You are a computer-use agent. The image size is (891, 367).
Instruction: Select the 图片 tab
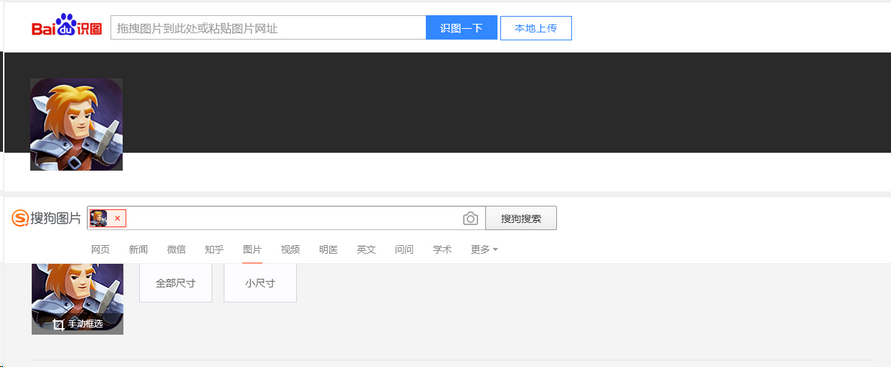[x=252, y=249]
